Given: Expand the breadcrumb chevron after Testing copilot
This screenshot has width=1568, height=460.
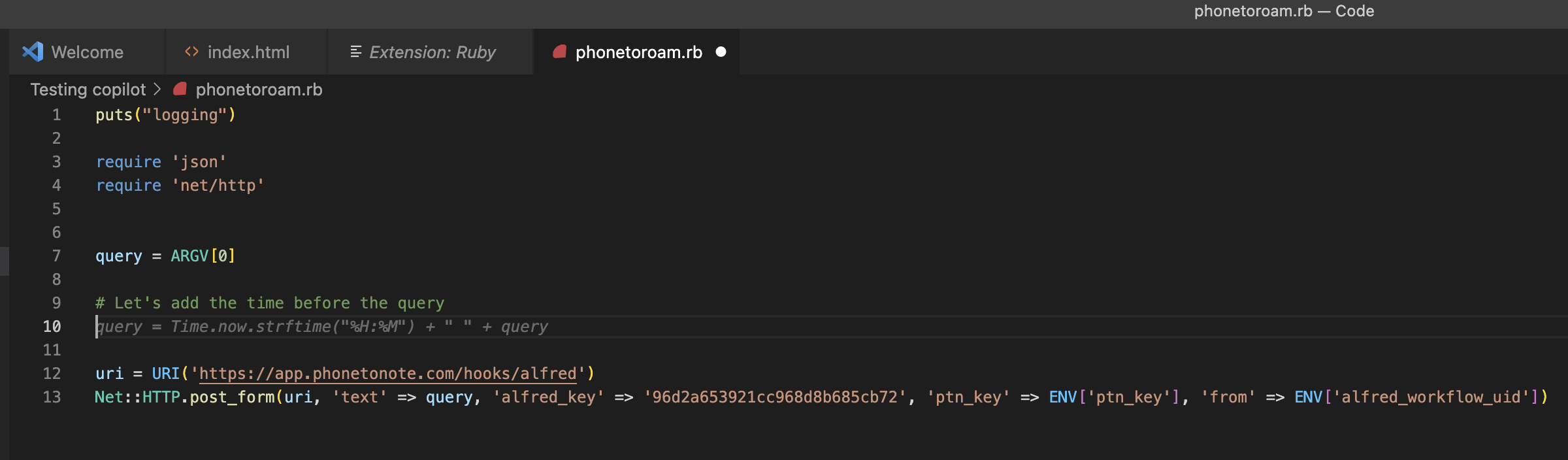Looking at the screenshot, I should point(157,89).
